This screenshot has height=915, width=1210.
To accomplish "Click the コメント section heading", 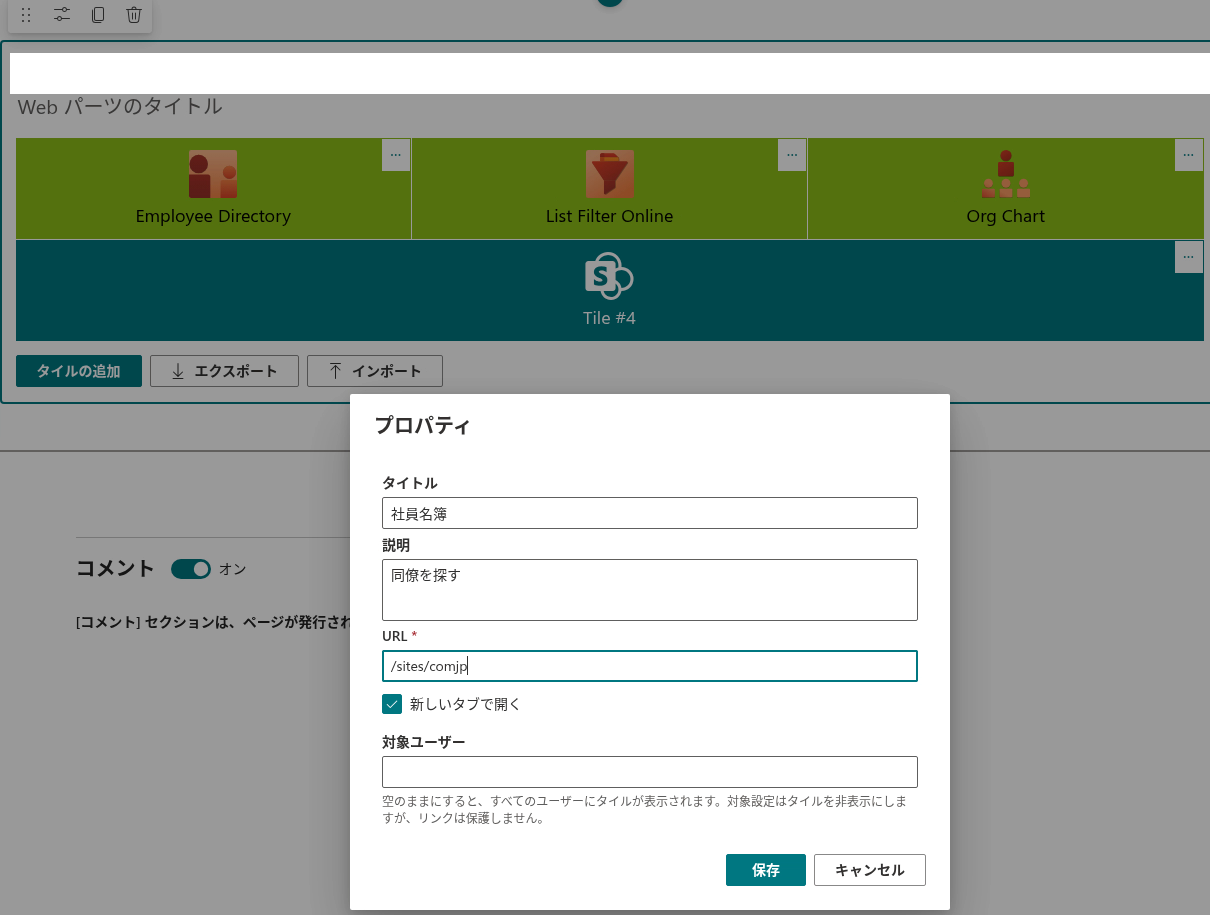I will click(x=115, y=569).
